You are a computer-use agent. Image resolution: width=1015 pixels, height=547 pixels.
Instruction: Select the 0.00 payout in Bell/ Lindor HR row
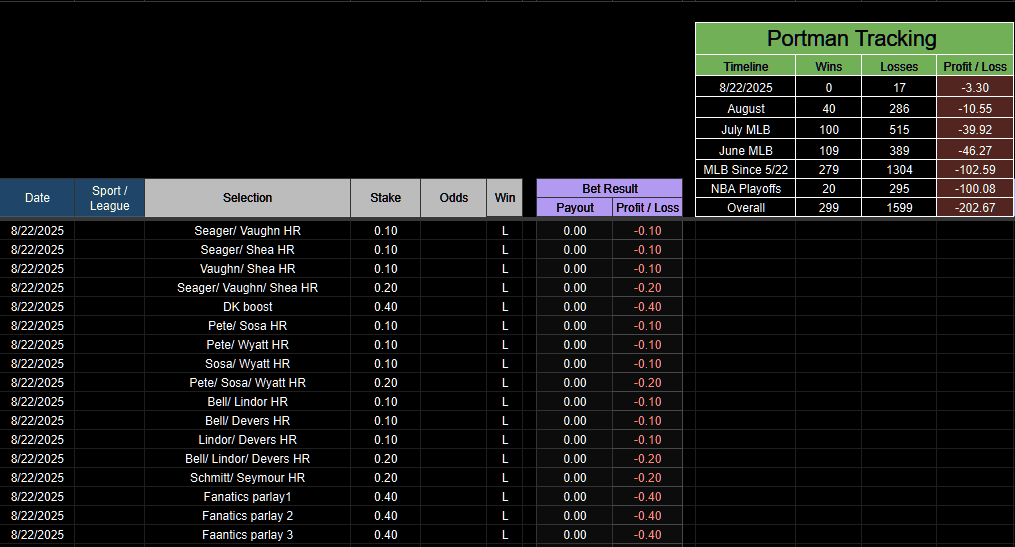click(574, 401)
